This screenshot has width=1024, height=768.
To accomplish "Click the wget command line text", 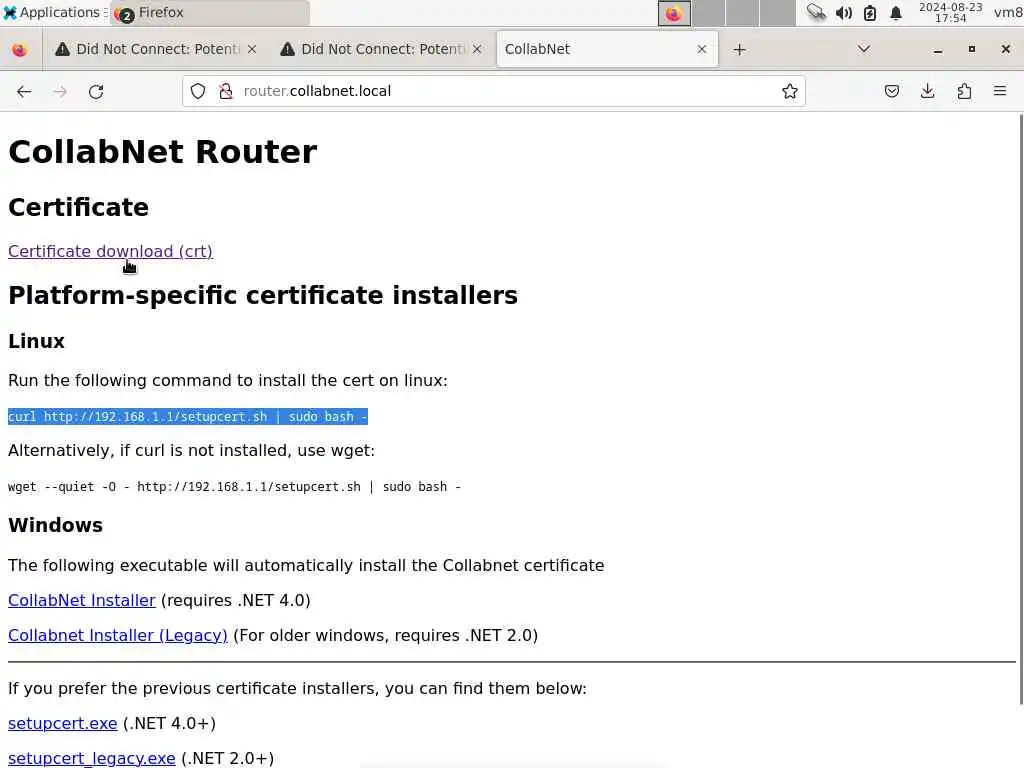I will coord(234,487).
